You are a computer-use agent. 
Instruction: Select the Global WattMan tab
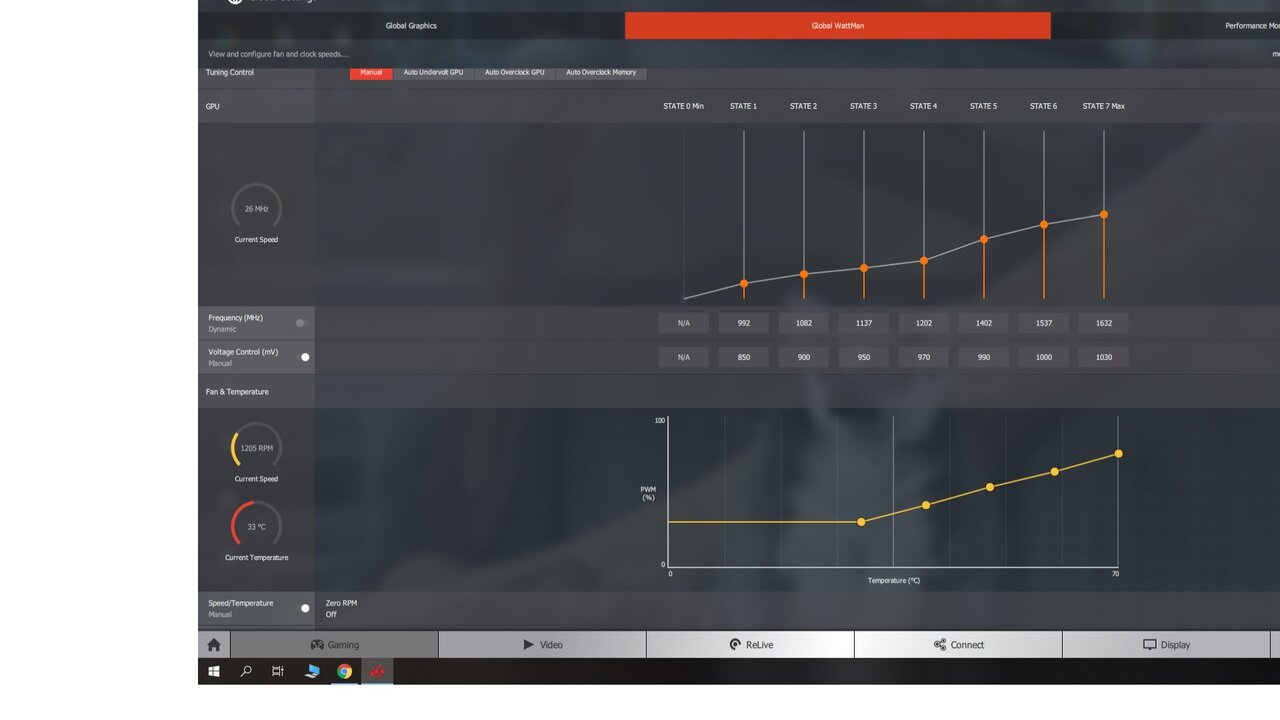point(838,26)
